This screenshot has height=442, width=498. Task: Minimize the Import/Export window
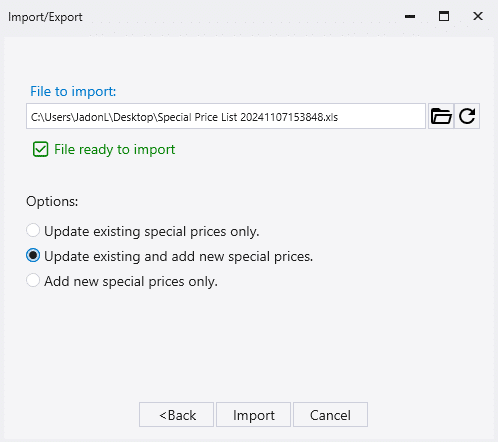410,16
